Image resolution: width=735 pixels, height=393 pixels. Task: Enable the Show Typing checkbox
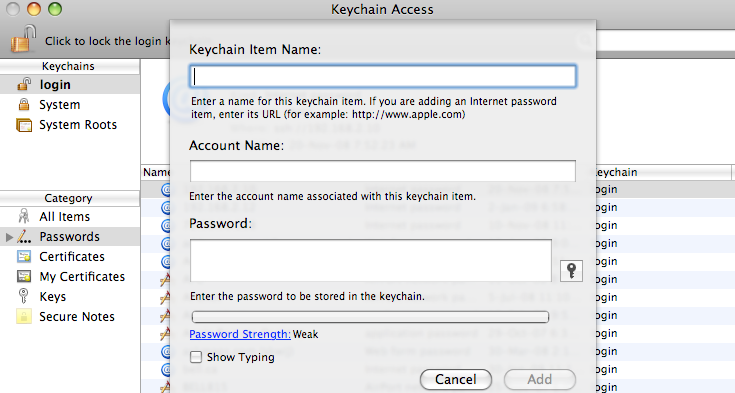tap(196, 357)
